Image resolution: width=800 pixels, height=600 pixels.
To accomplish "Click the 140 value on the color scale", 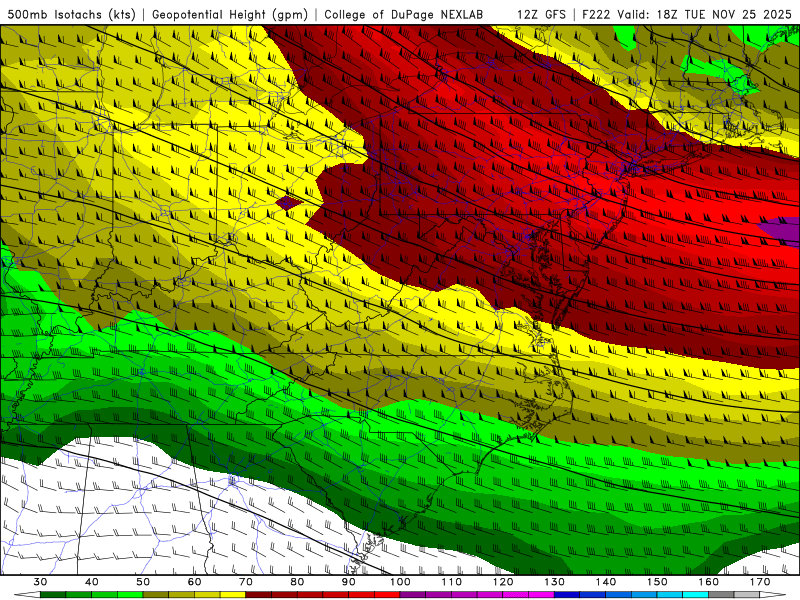I will tap(606, 582).
